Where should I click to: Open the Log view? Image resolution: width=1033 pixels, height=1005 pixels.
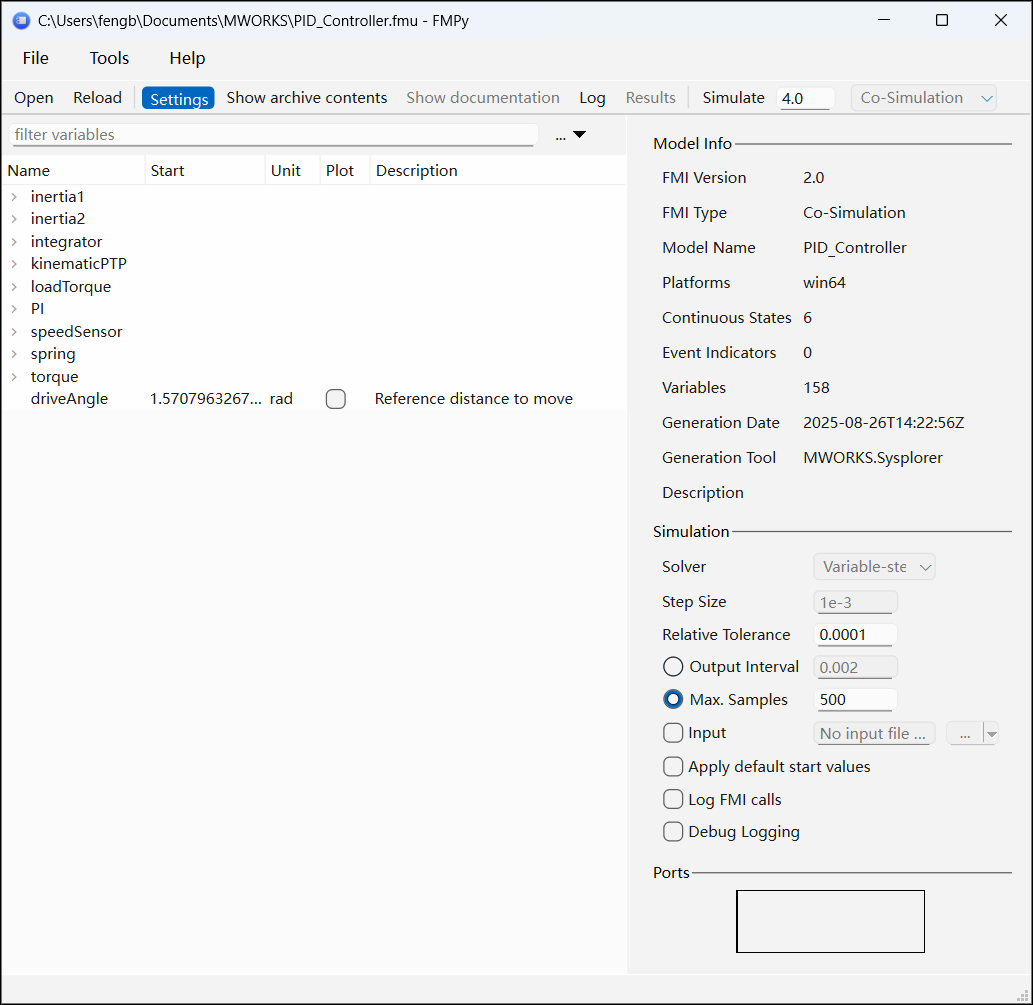(592, 98)
